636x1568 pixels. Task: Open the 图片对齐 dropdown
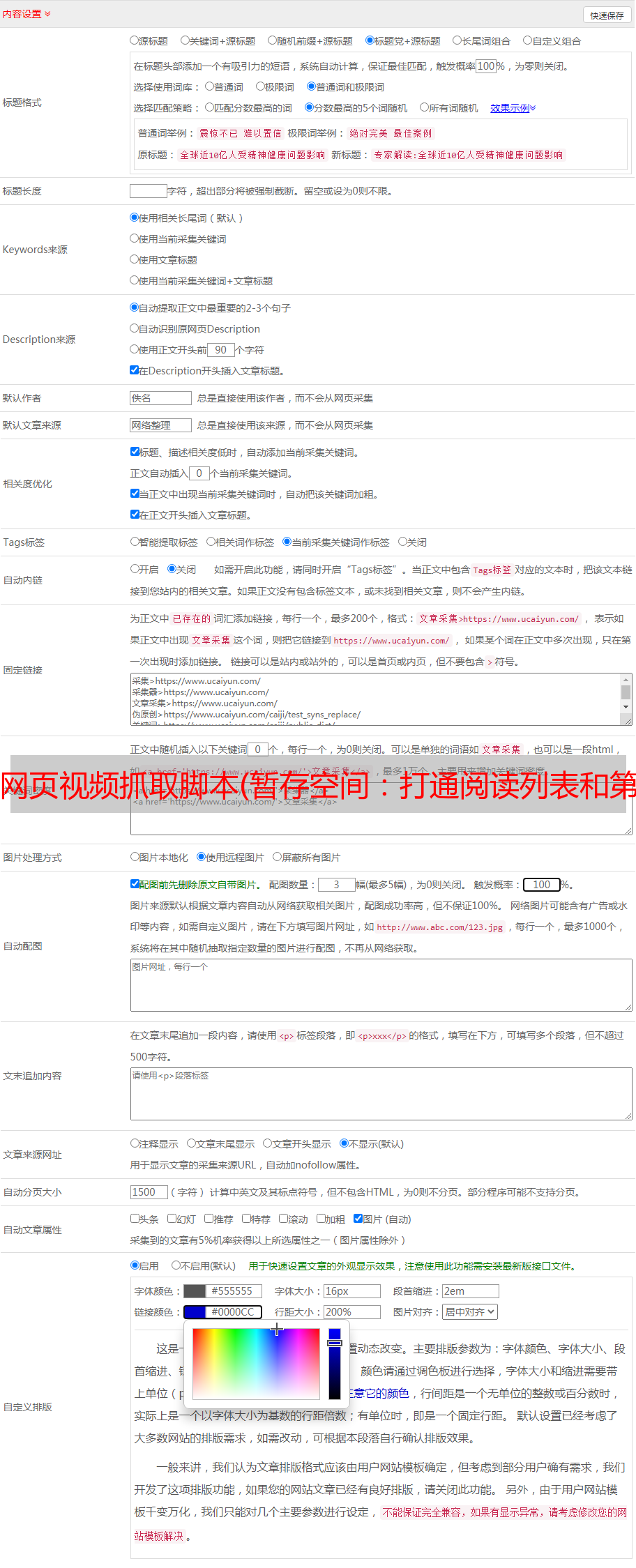pos(470,1312)
